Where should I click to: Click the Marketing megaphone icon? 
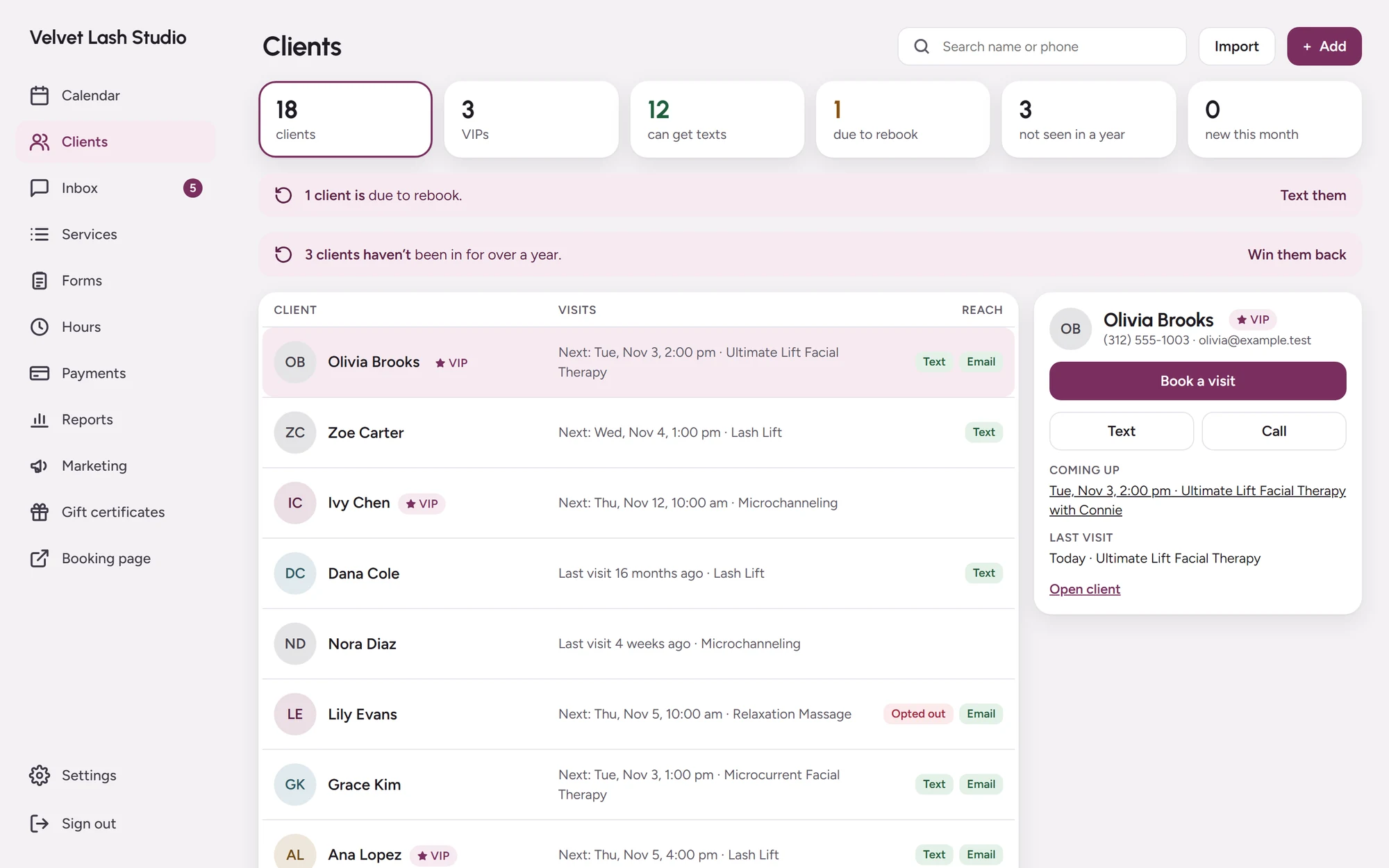coord(40,466)
